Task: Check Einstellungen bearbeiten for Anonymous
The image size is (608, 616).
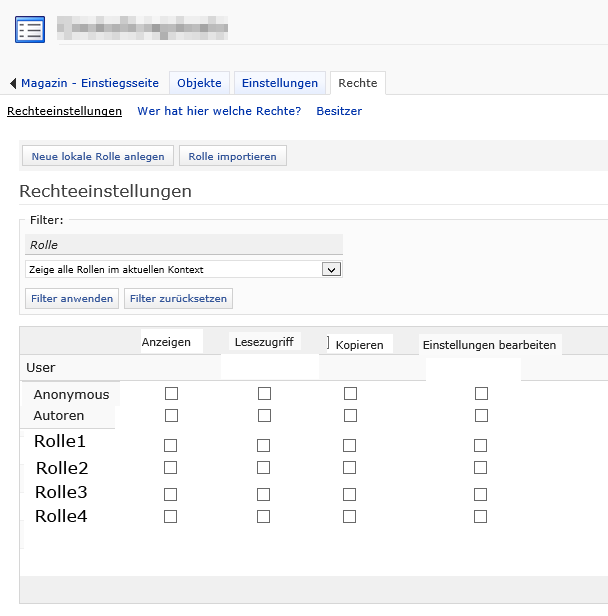Action: pos(481,393)
